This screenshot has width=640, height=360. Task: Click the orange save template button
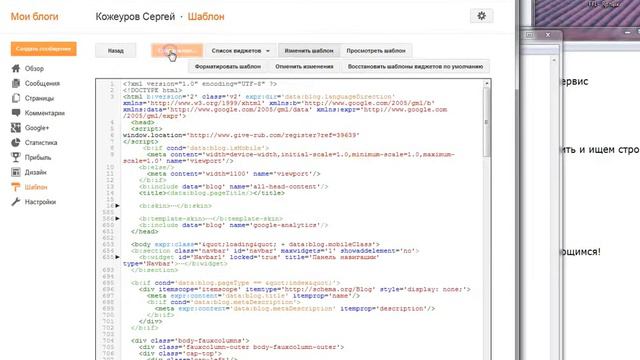(177, 51)
